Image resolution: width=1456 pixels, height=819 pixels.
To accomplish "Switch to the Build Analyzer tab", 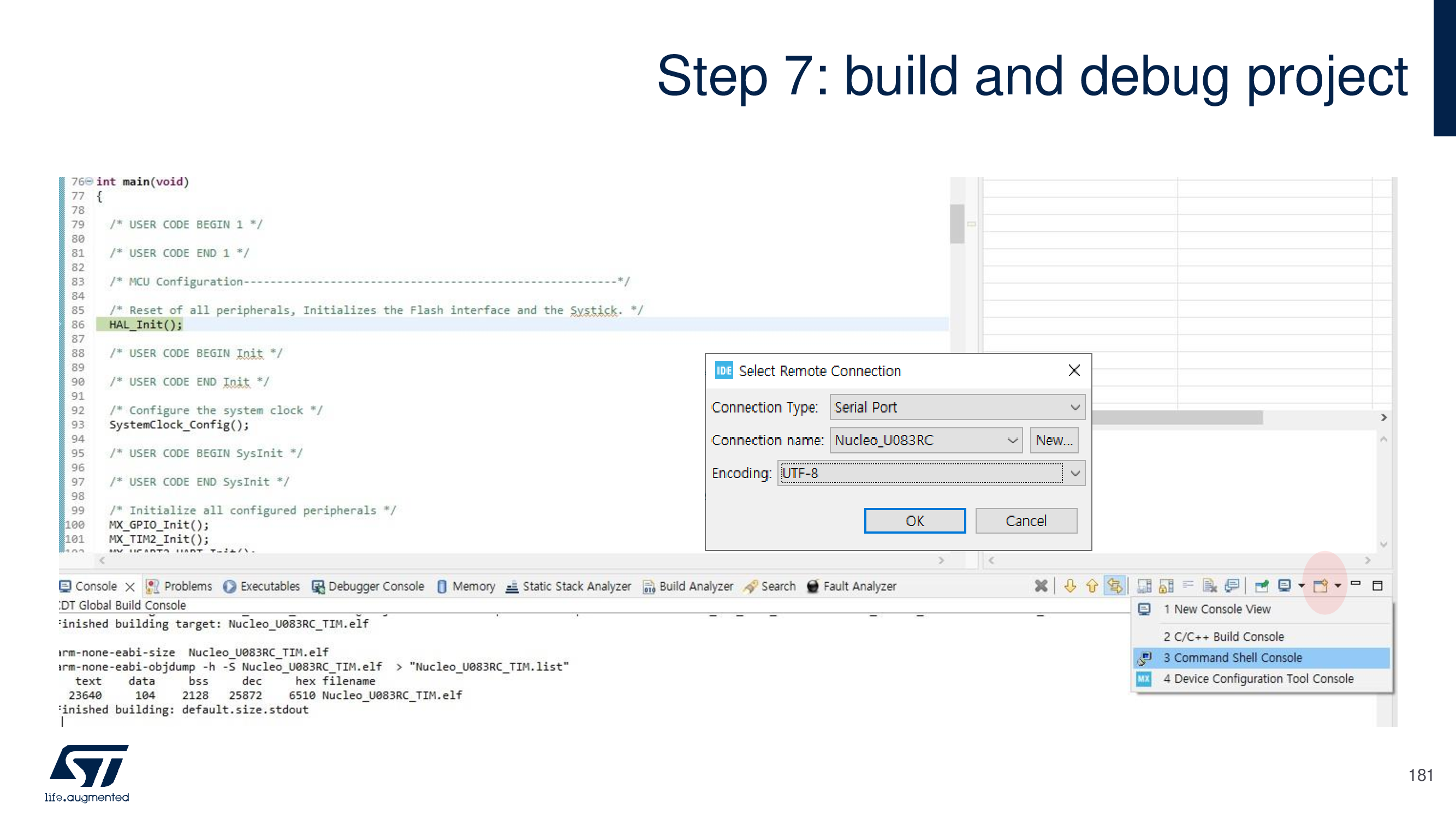I will 688,587.
